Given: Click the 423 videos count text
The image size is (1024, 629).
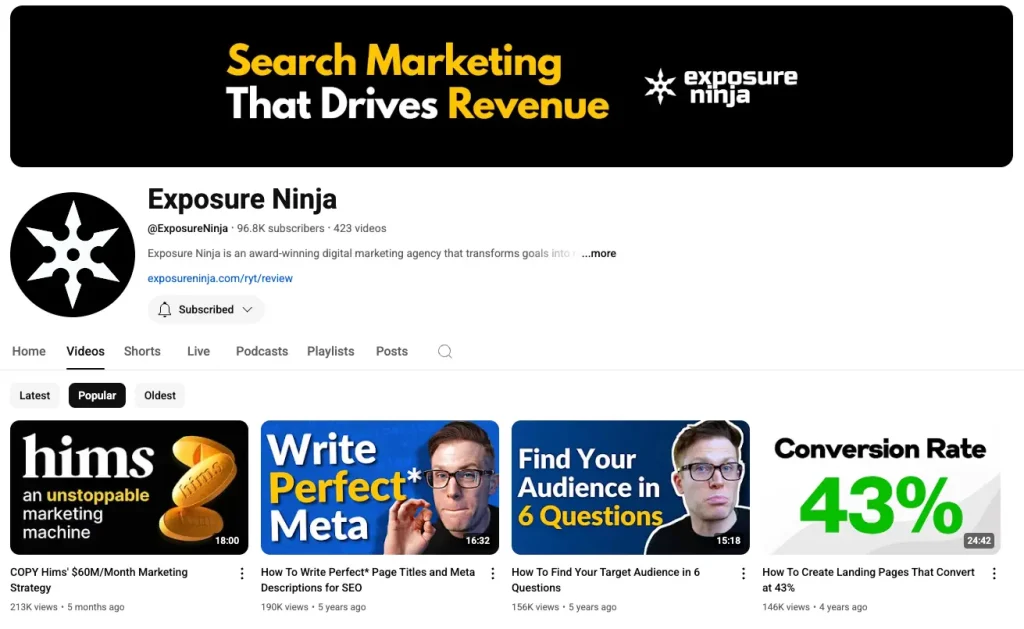Looking at the screenshot, I should click(x=360, y=229).
